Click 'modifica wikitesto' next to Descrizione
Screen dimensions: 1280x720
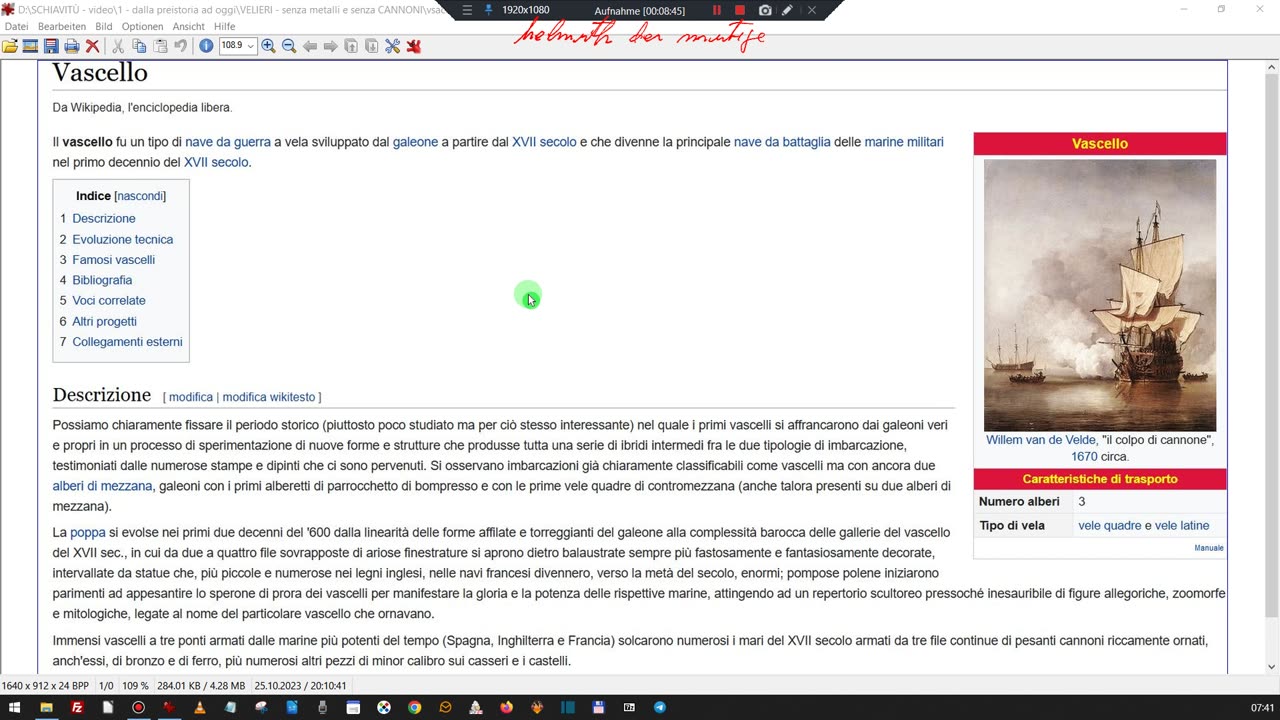pyautogui.click(x=269, y=397)
